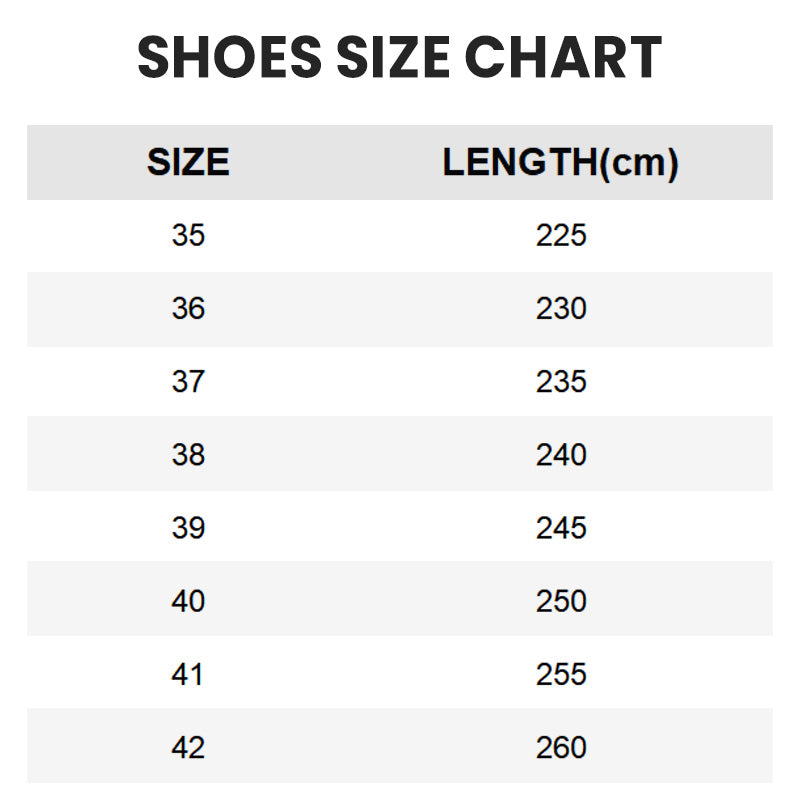Select the size 42 row label

pyautogui.click(x=188, y=747)
